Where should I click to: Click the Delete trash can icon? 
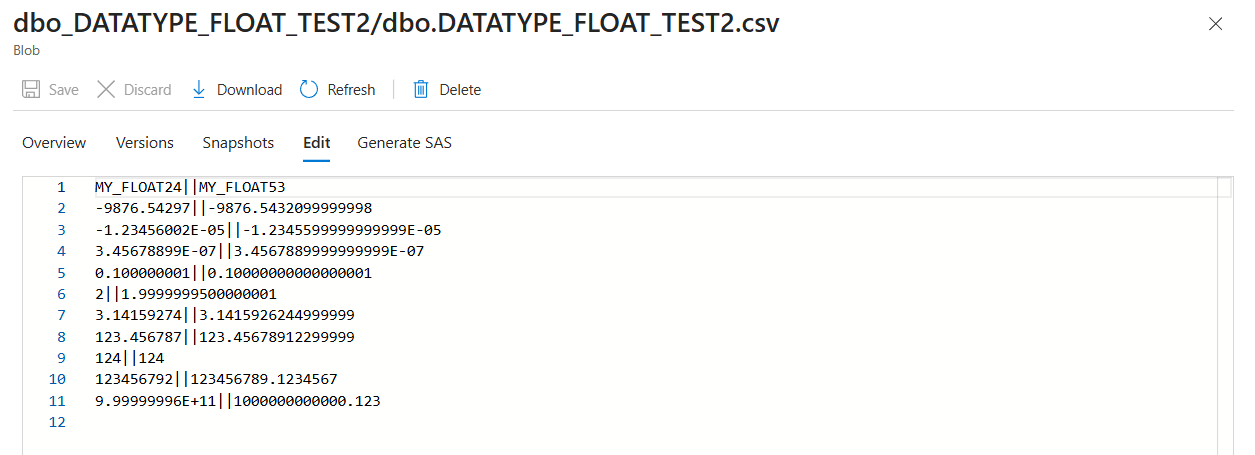coord(421,90)
